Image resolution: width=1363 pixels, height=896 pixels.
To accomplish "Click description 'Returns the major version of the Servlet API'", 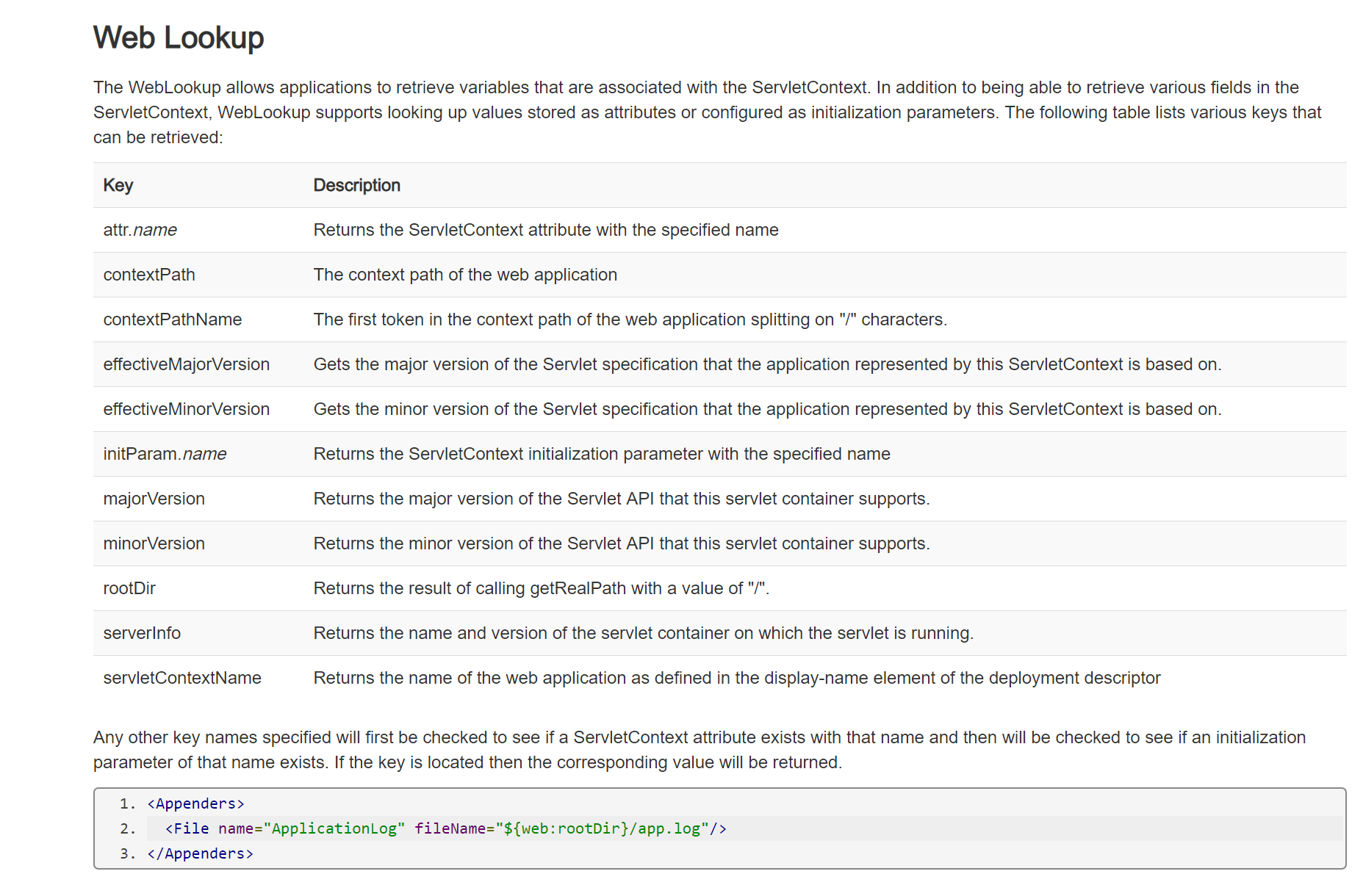I will tap(622, 499).
